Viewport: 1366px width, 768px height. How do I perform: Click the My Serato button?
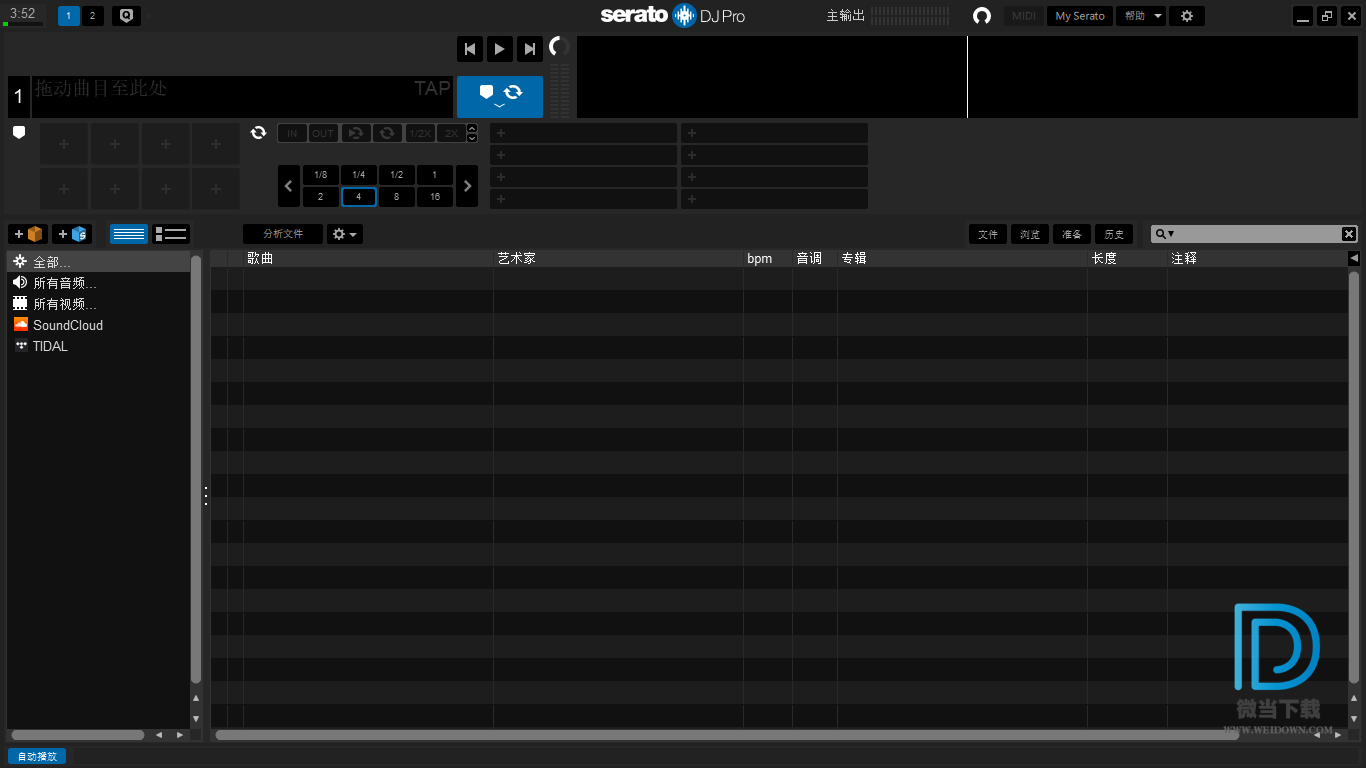pyautogui.click(x=1080, y=16)
